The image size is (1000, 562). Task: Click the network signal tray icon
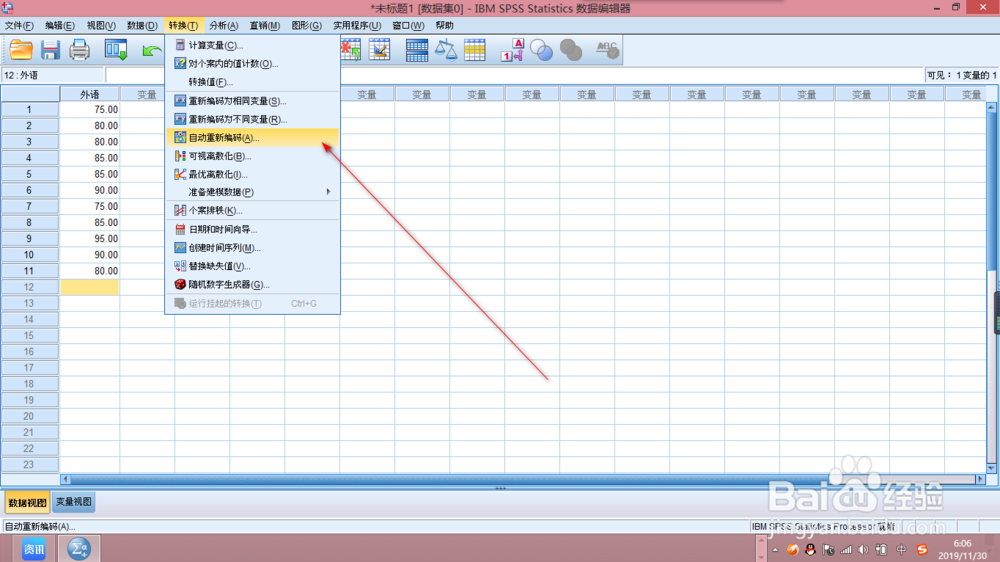846,550
